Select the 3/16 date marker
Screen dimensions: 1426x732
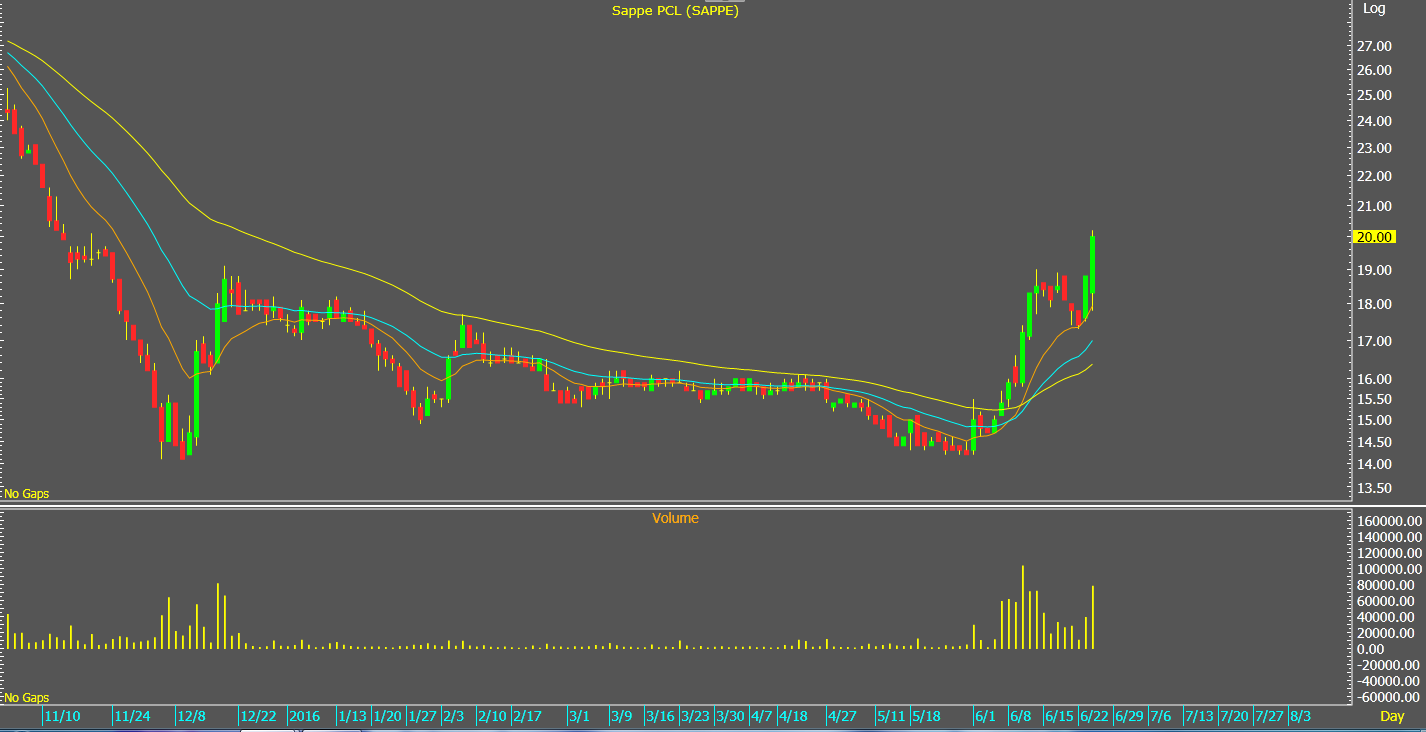pyautogui.click(x=659, y=717)
